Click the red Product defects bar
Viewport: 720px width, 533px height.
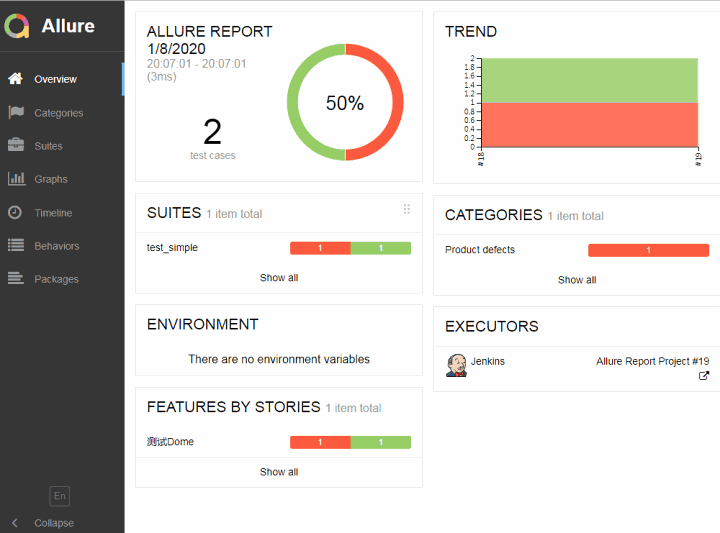[648, 250]
